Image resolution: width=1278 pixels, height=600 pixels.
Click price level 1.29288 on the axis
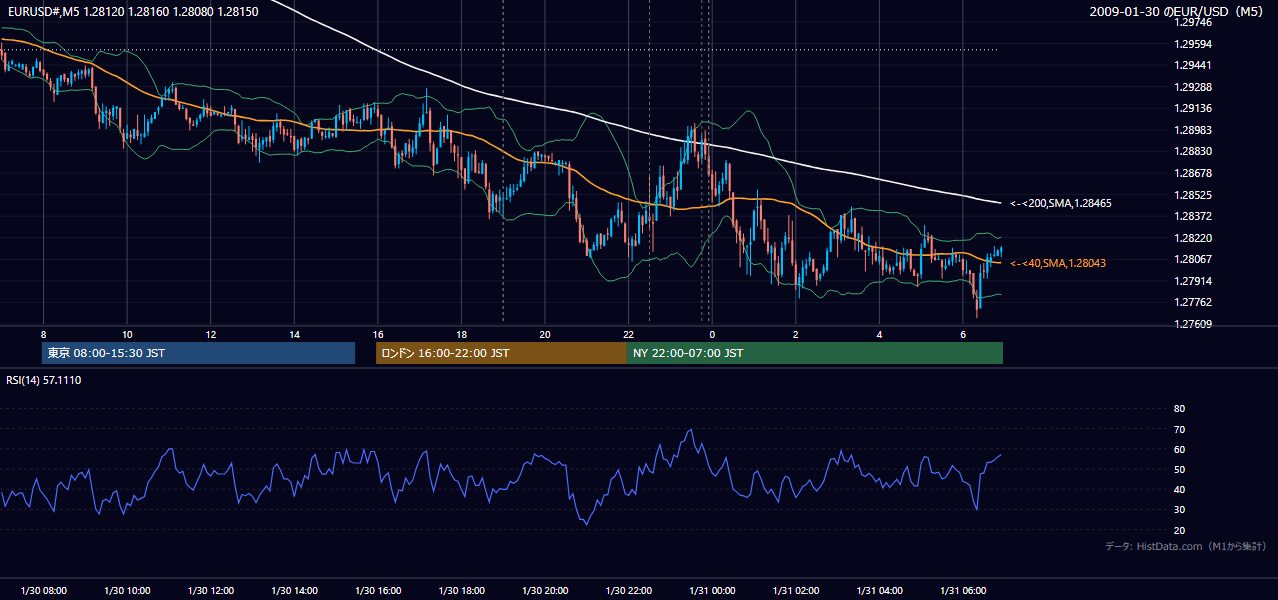[x=1194, y=87]
